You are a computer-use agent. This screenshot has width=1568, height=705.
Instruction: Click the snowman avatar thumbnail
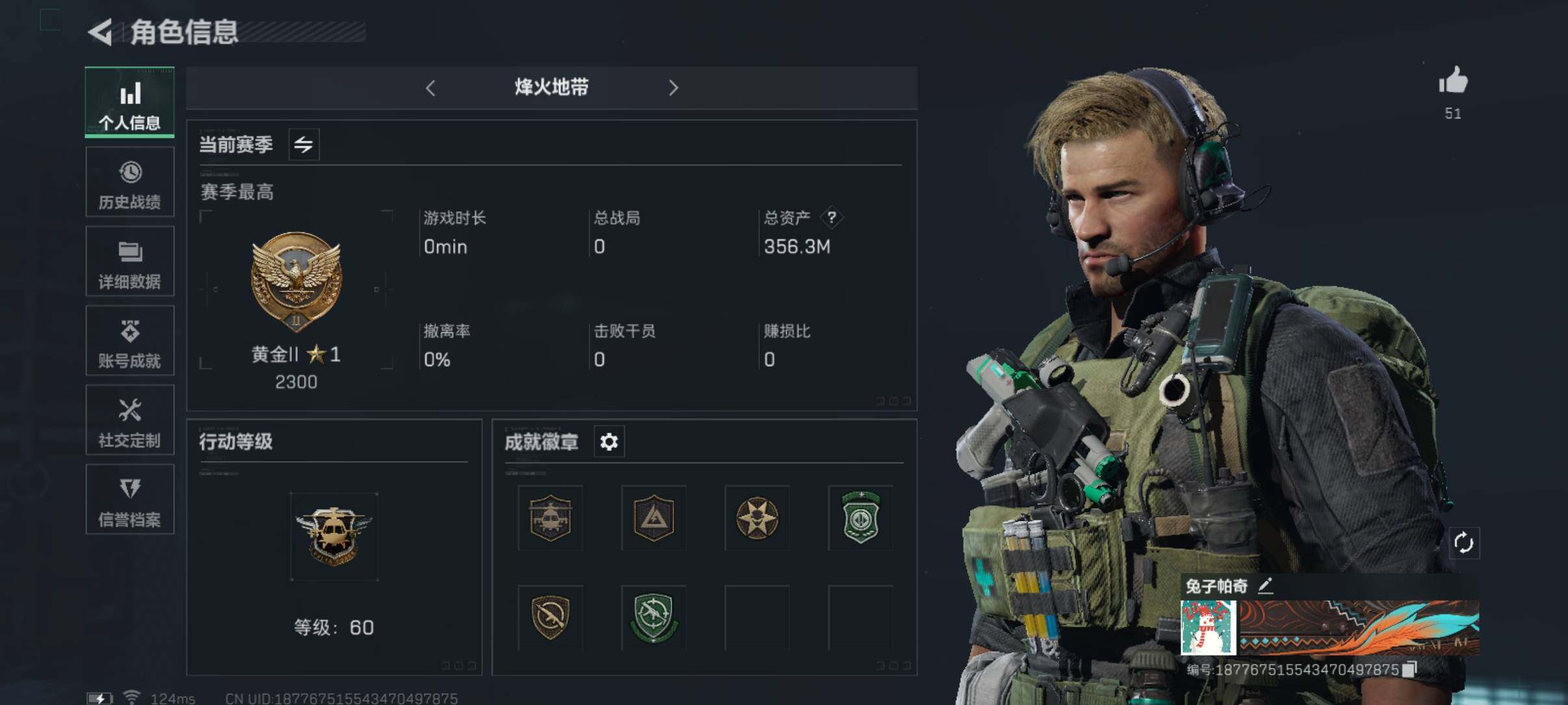click(1208, 628)
